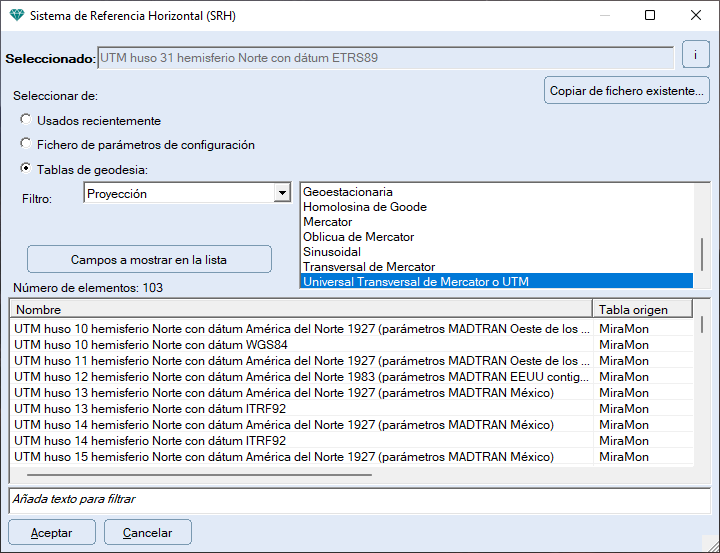720x553 pixels.
Task: Select 'Usados recientemente' radio option
Action: [x=26, y=120]
